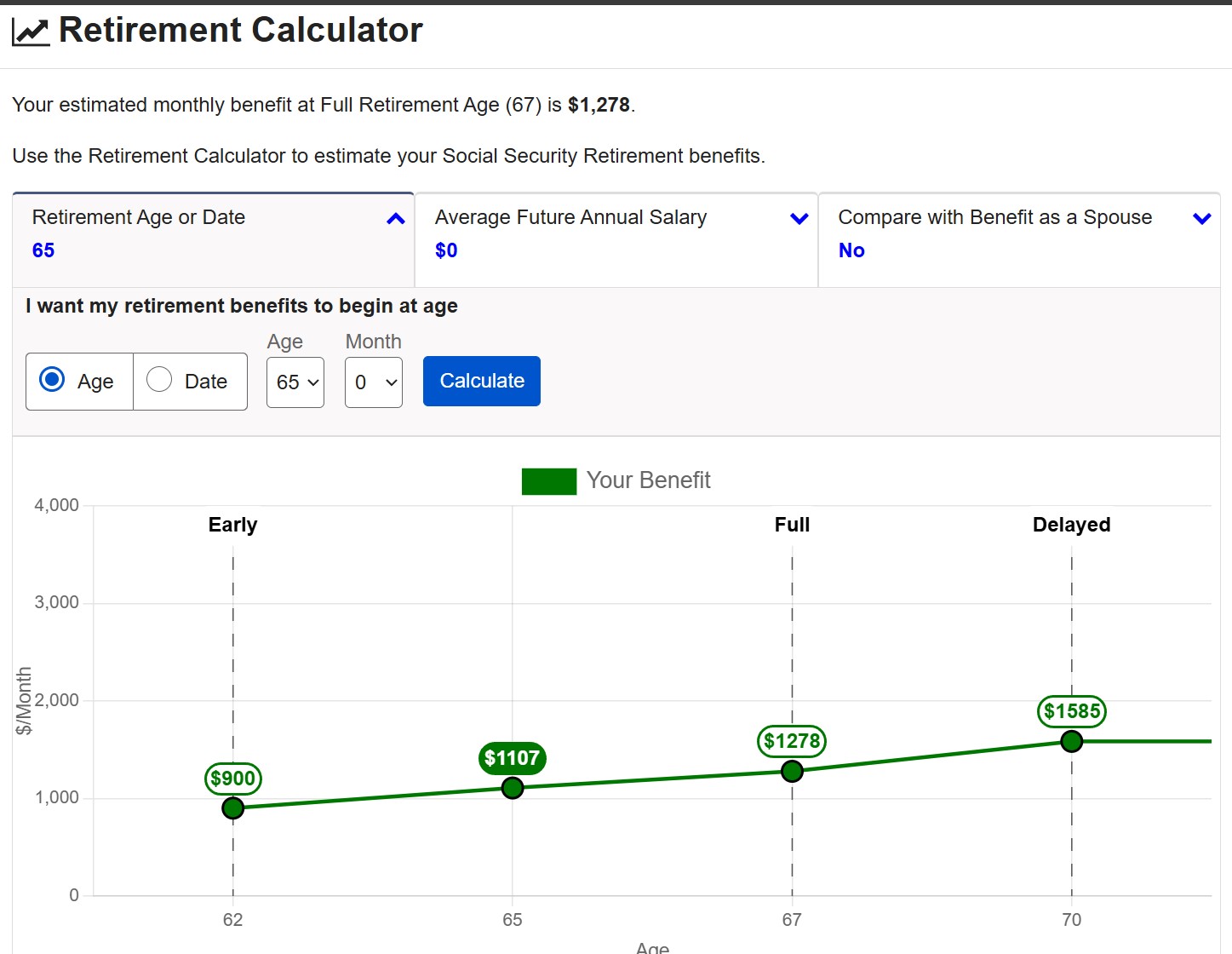Click the highlighted $1107 benefit label

pyautogui.click(x=513, y=758)
